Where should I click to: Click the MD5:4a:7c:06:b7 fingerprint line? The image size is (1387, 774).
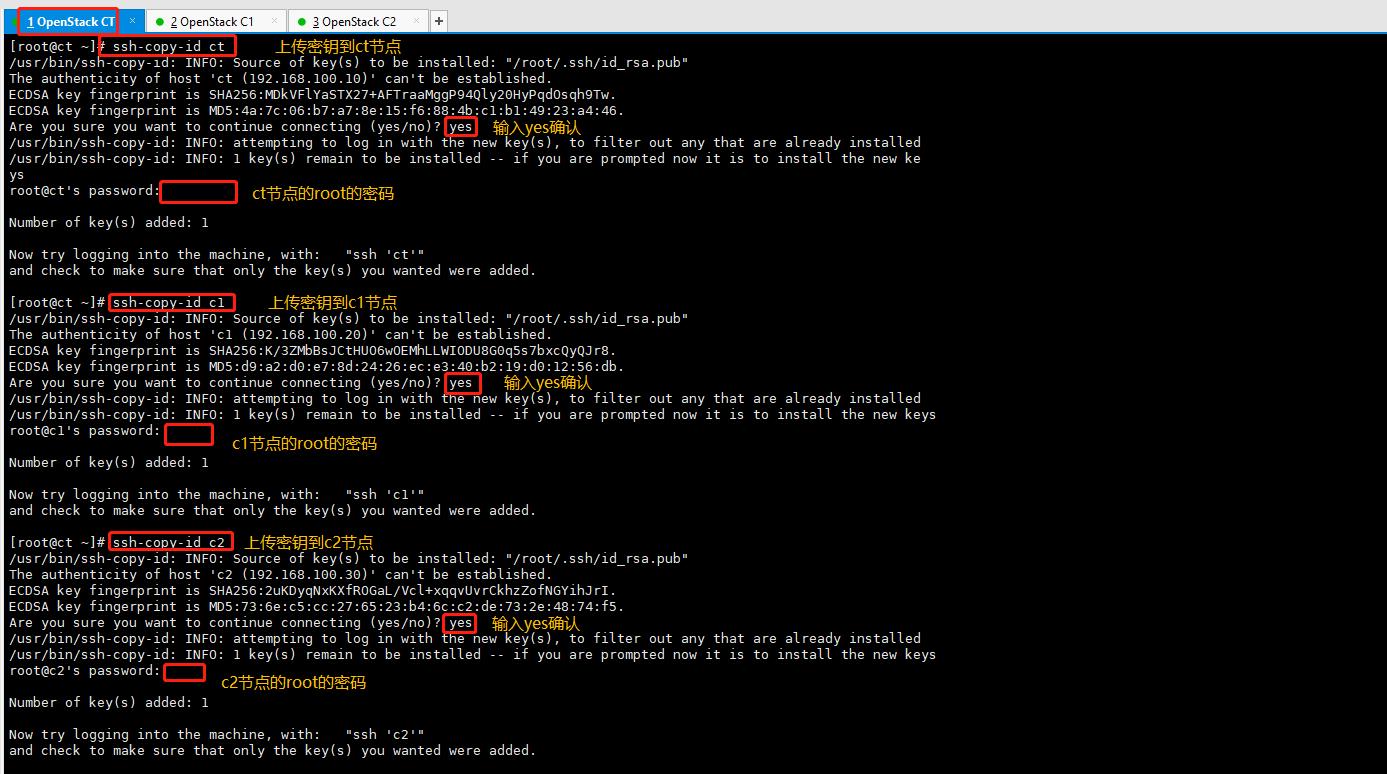tap(316, 110)
